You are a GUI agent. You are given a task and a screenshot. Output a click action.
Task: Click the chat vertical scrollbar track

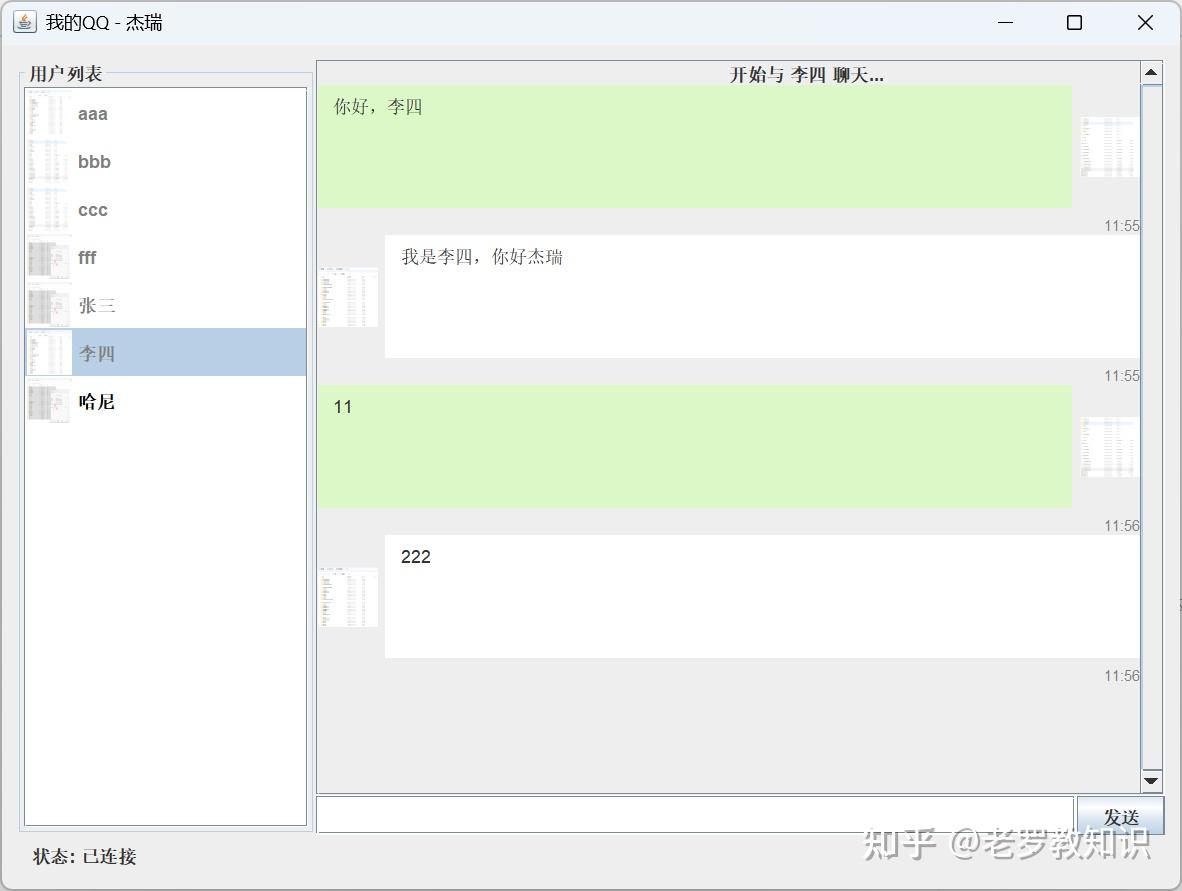[1151, 427]
